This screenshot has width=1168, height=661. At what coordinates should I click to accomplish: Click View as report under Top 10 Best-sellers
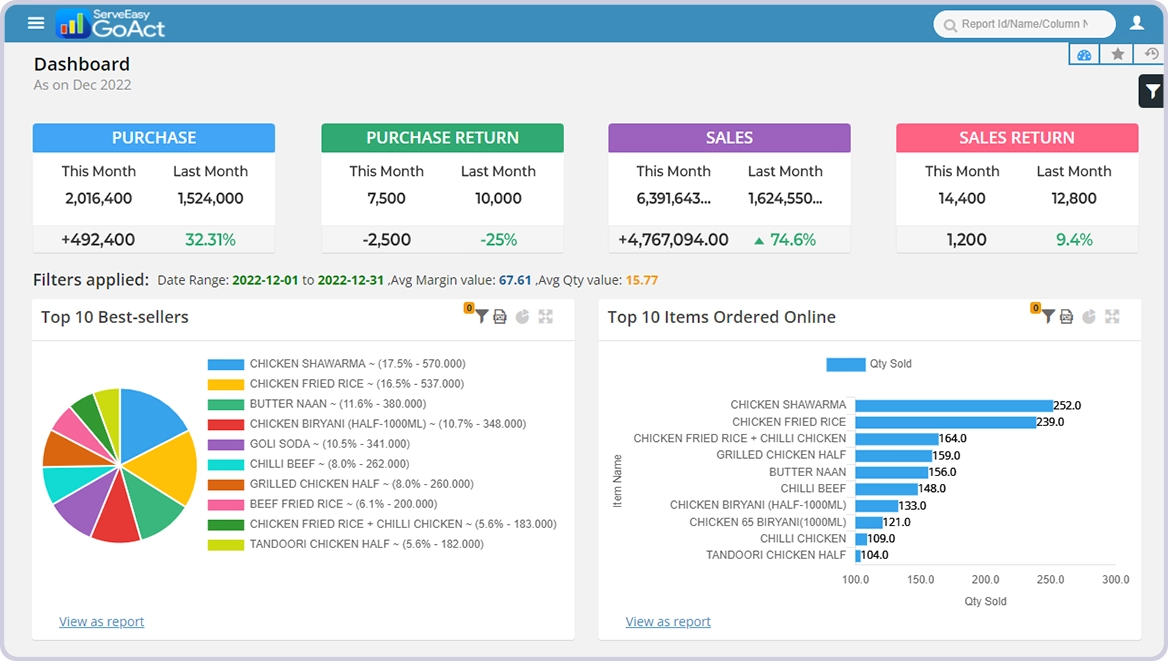(101, 621)
